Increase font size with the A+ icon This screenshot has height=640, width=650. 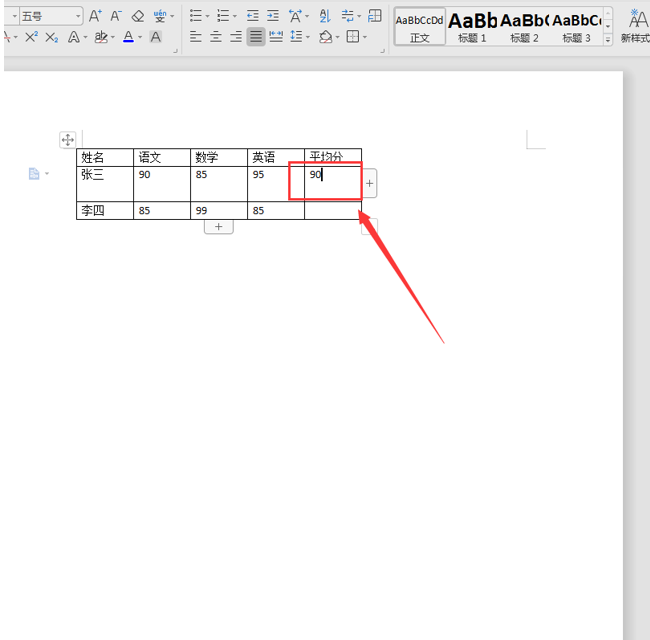(x=95, y=16)
